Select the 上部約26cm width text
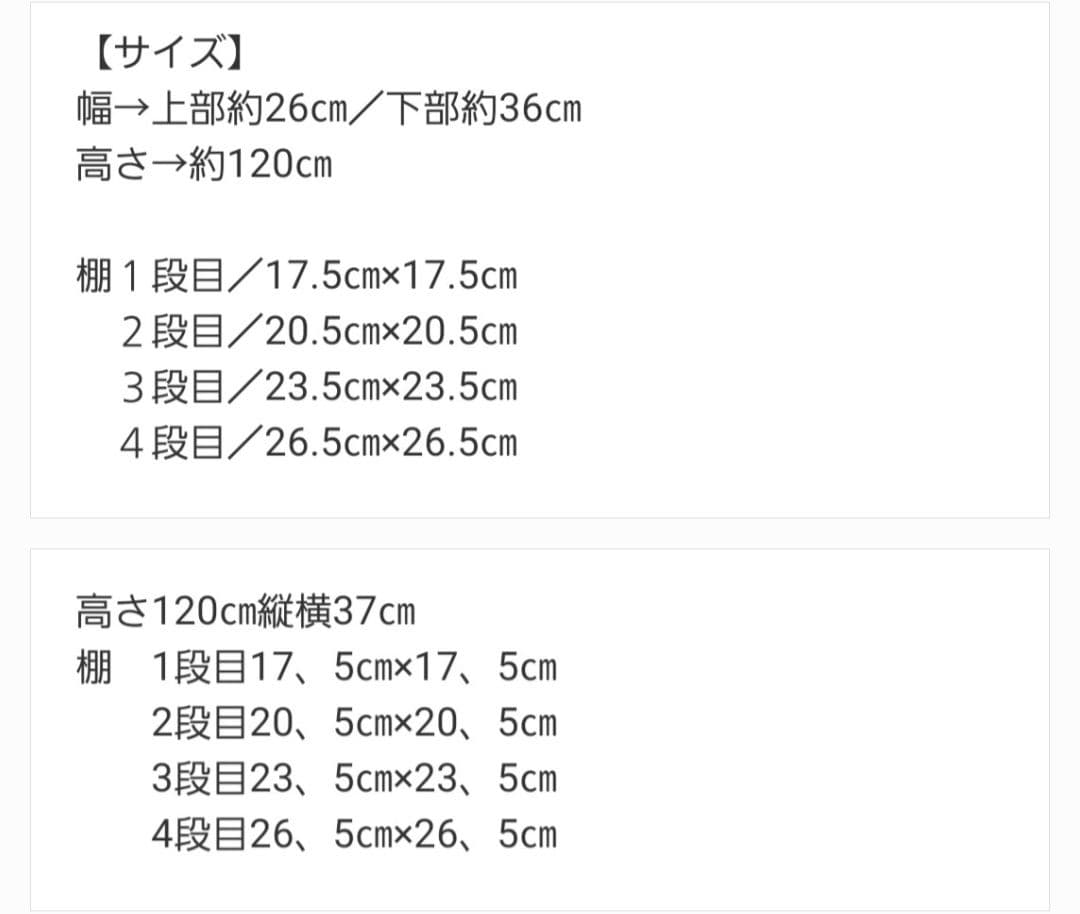 (248, 109)
